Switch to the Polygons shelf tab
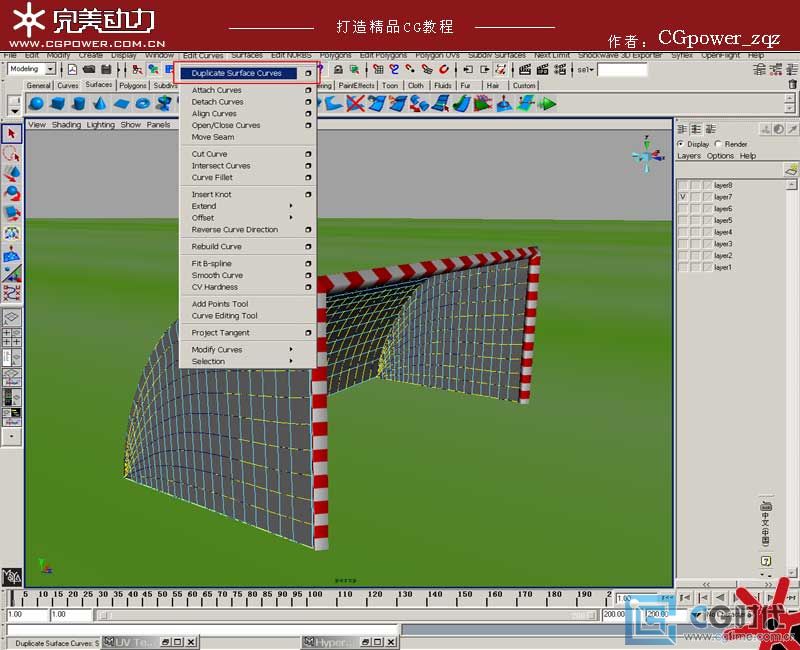The image size is (800, 650). point(133,85)
